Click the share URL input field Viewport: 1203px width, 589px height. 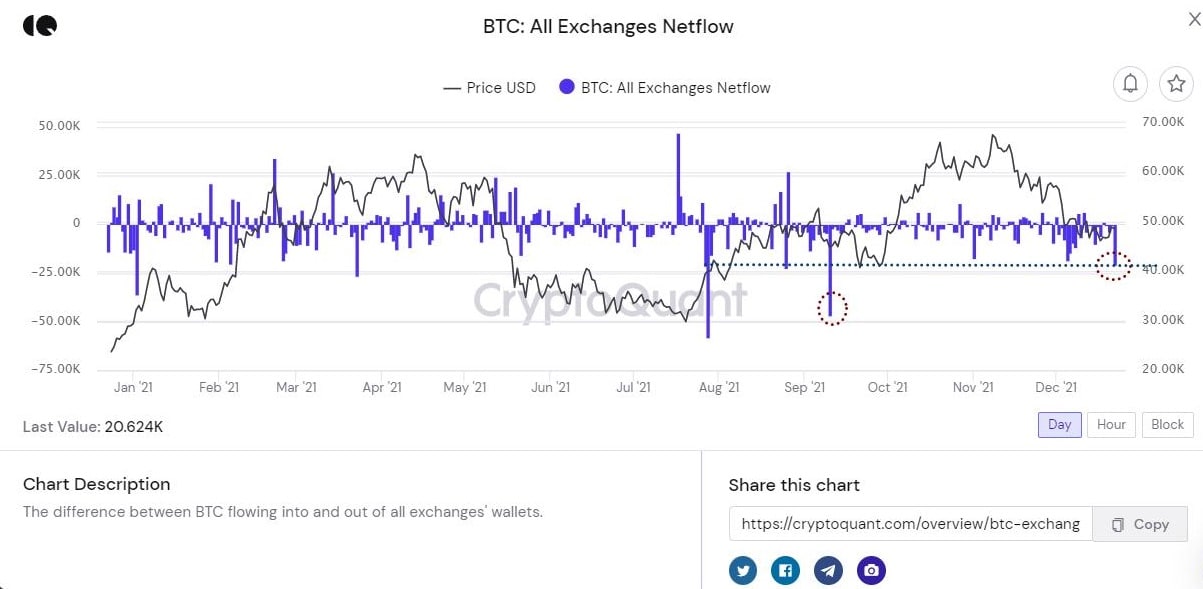coord(910,524)
